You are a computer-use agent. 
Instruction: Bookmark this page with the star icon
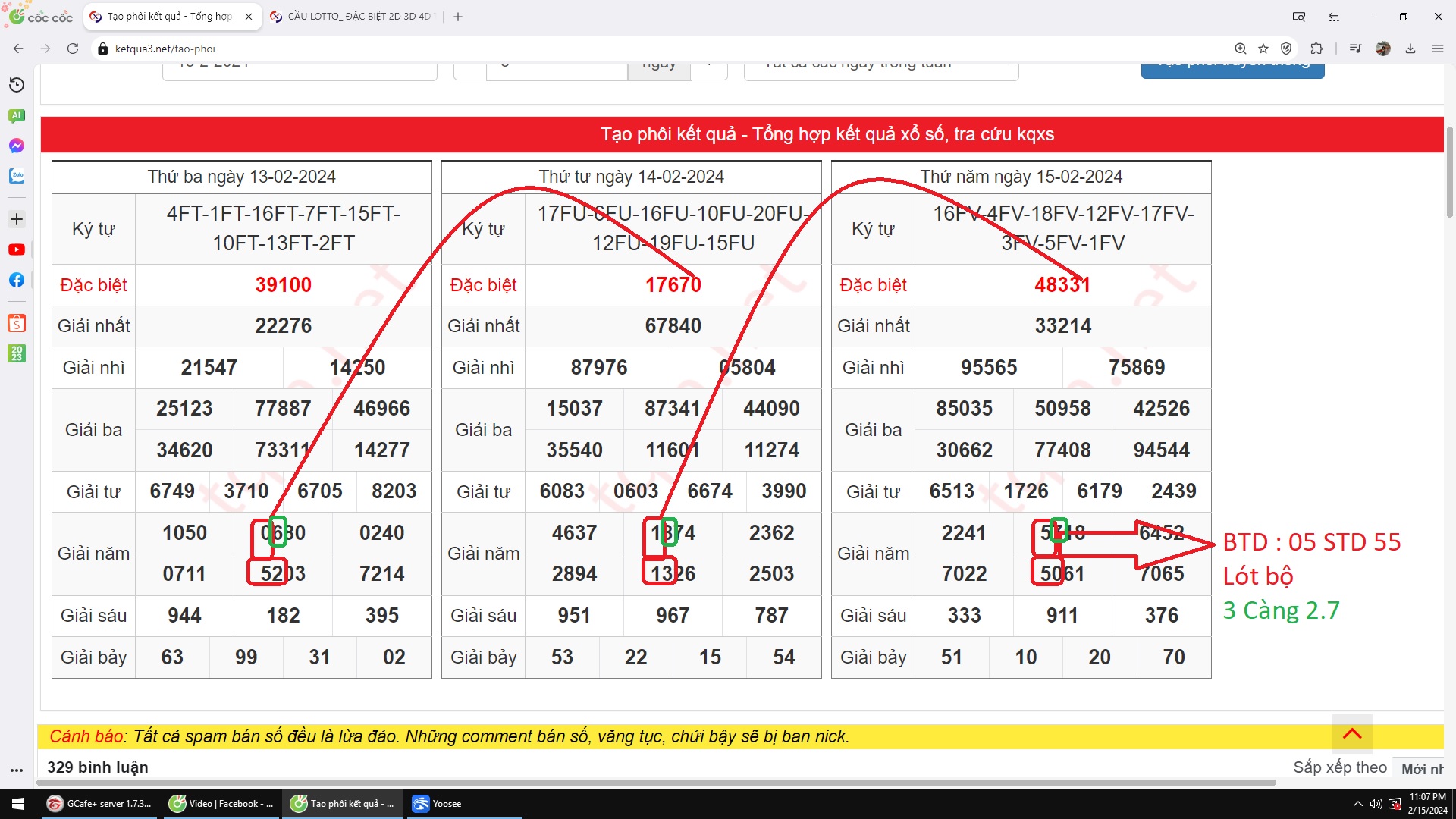click(1263, 49)
